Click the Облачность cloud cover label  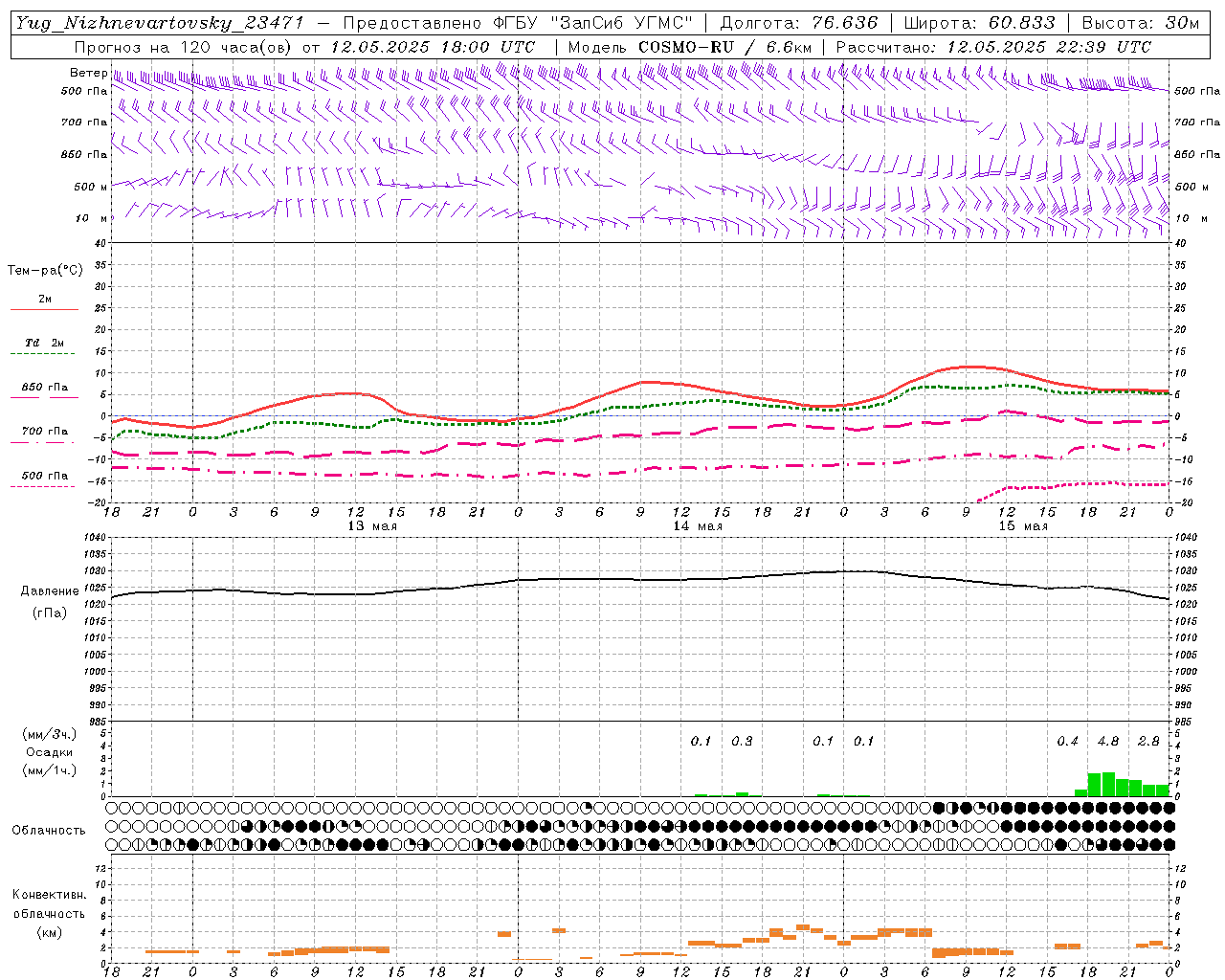(x=49, y=831)
